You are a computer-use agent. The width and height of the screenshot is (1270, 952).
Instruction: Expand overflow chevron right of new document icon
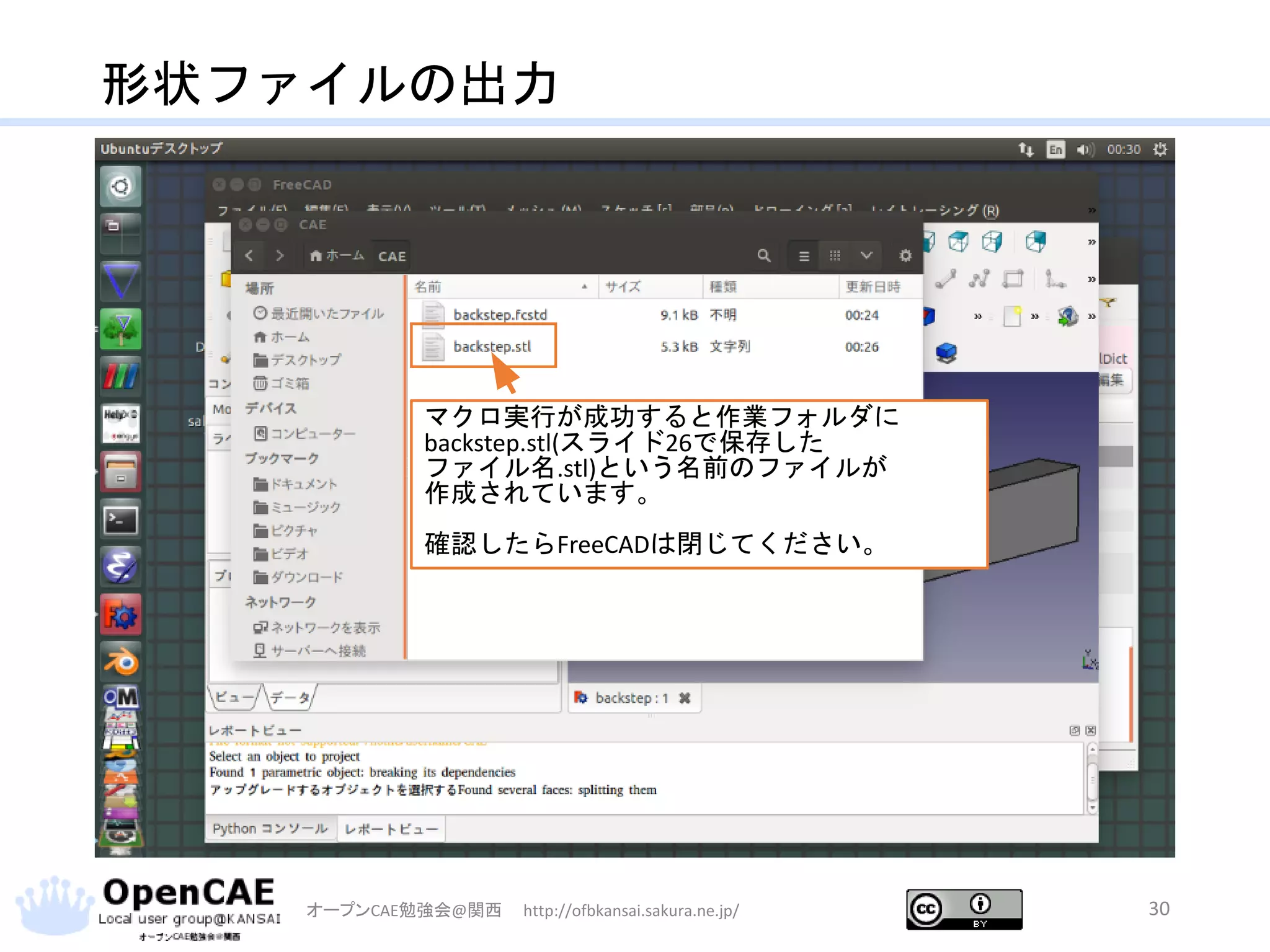[x=1034, y=317]
